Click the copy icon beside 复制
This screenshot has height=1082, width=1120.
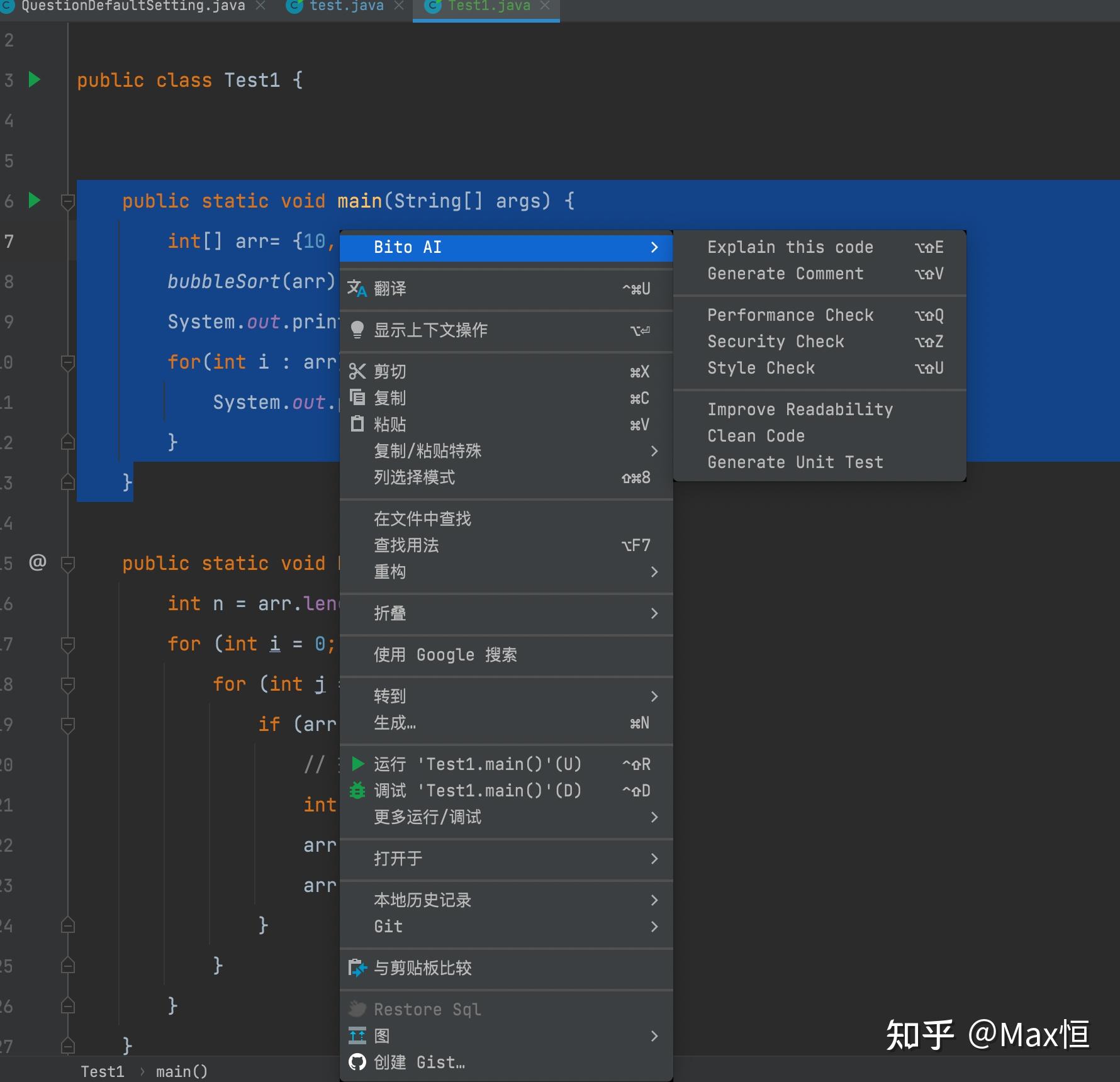(x=357, y=398)
